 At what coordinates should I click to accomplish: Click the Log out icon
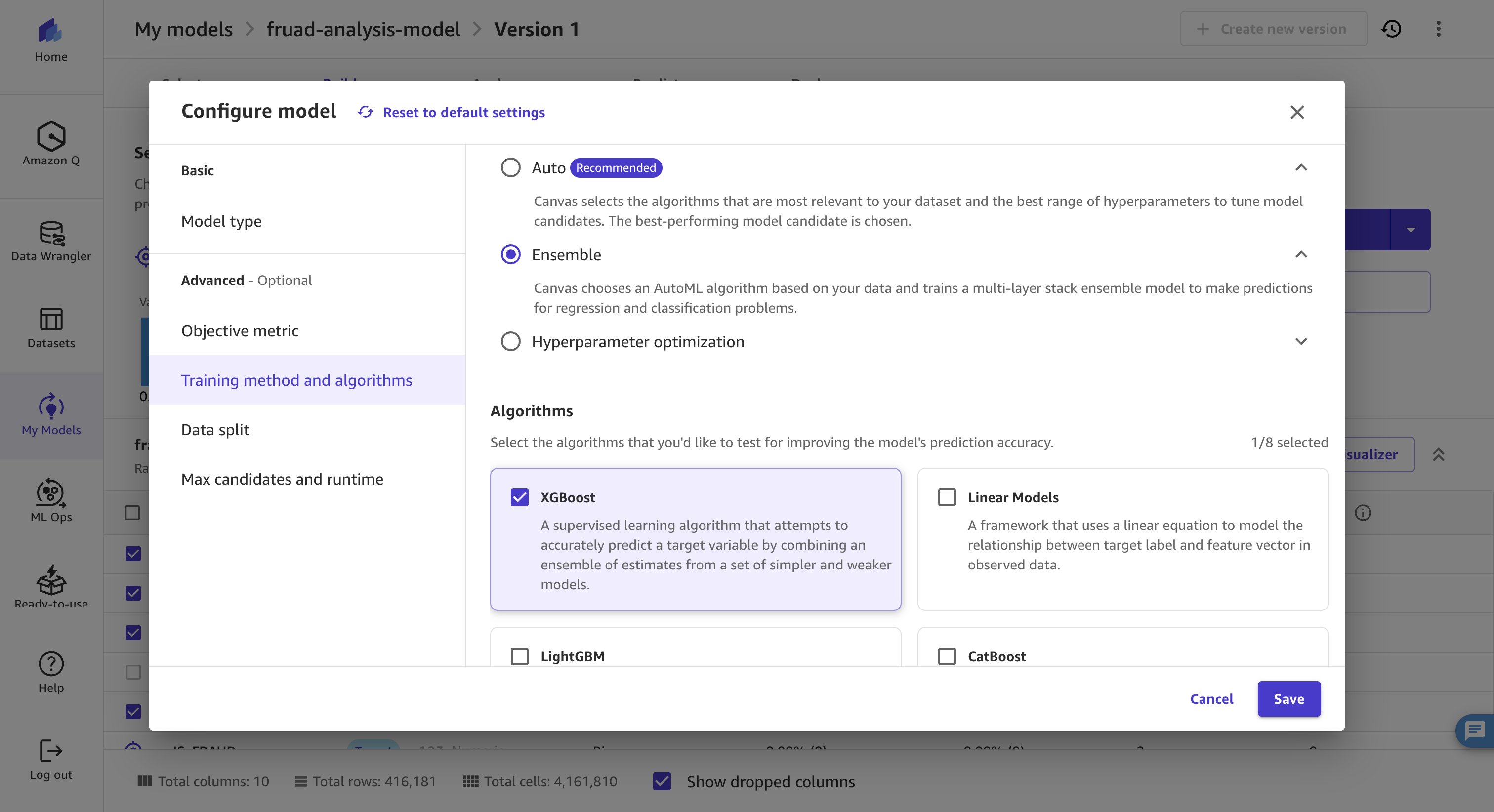point(51,751)
